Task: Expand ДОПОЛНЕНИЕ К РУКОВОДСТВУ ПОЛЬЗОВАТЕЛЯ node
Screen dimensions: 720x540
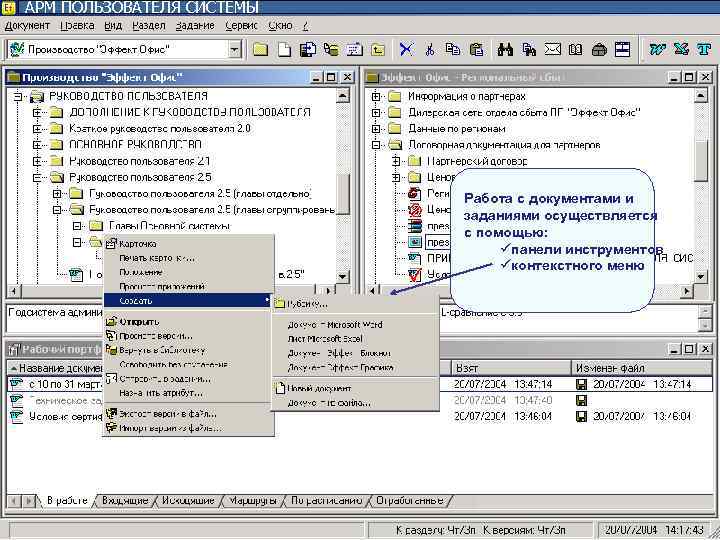Action: click(38, 112)
